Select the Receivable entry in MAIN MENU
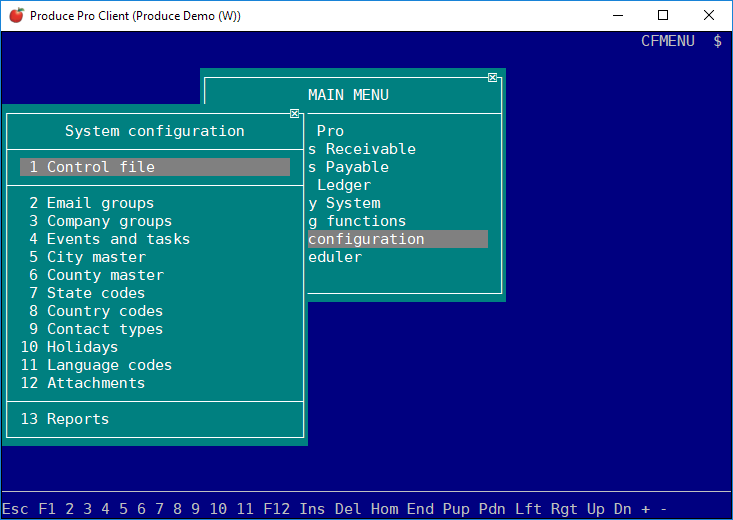 (362, 149)
